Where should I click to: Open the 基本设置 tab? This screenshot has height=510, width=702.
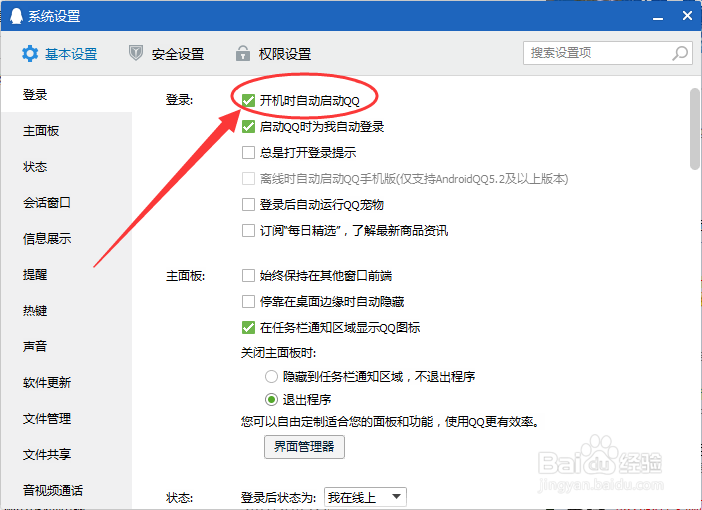tap(60, 54)
